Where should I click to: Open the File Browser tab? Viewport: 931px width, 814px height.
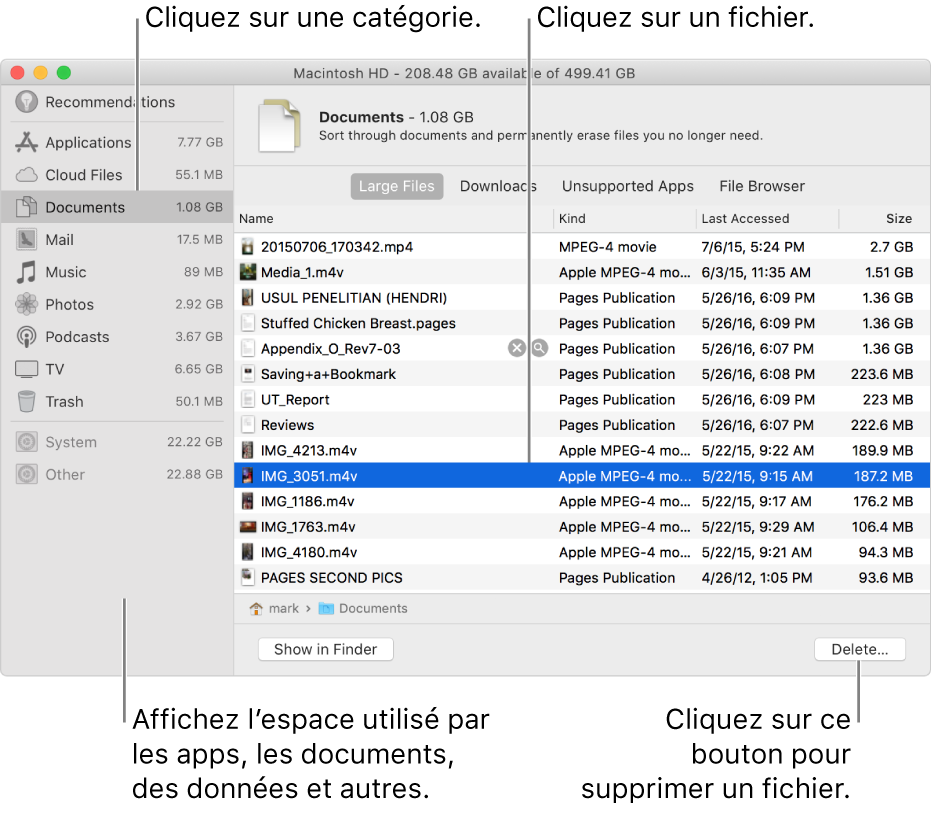click(762, 186)
